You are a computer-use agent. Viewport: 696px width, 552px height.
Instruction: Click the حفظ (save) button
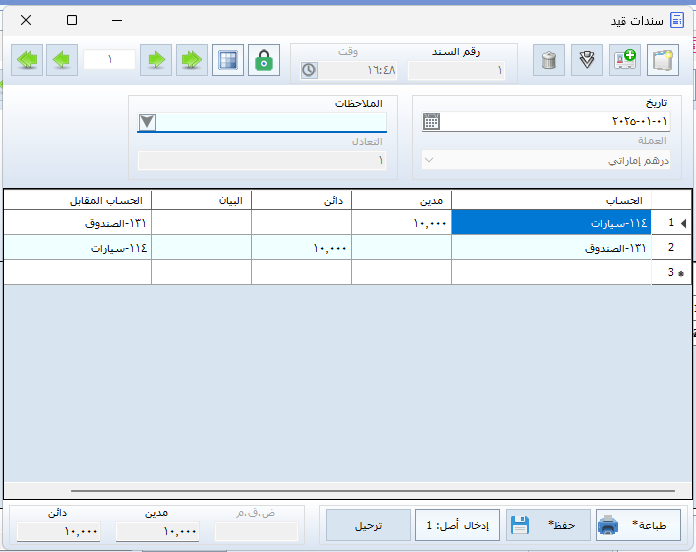point(545,525)
